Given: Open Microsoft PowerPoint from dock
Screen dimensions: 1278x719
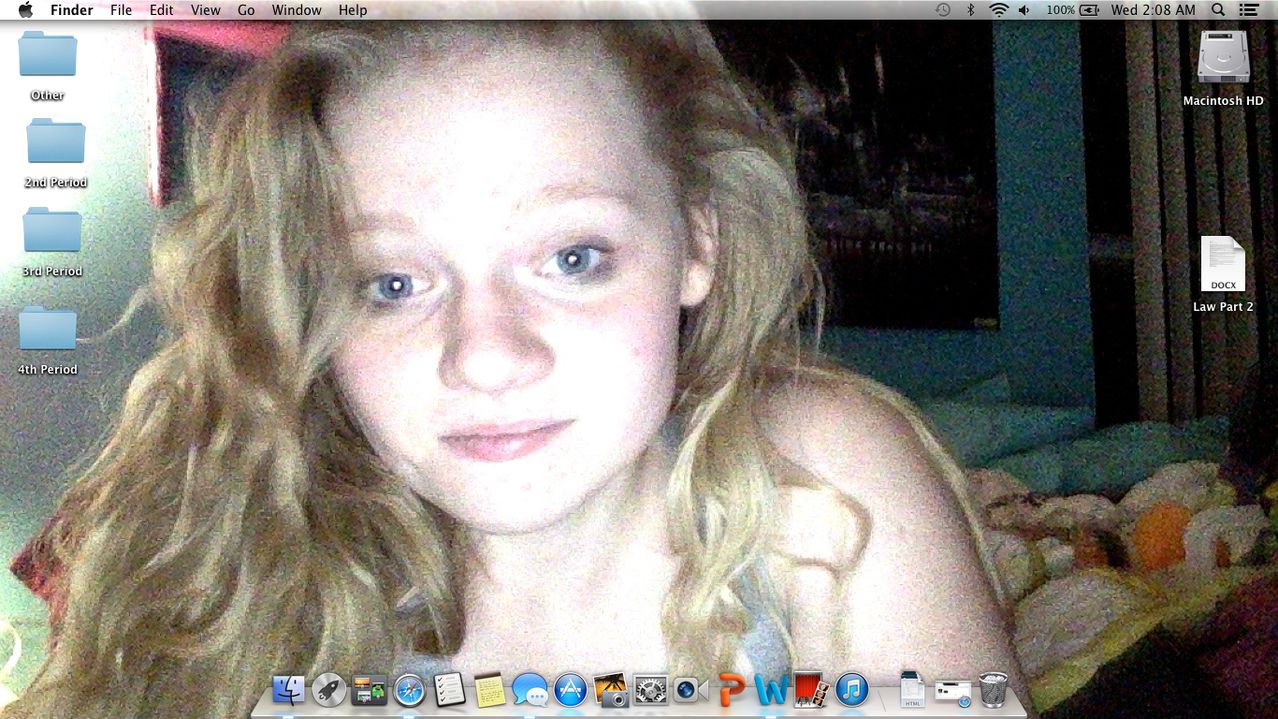Looking at the screenshot, I should click(732, 689).
